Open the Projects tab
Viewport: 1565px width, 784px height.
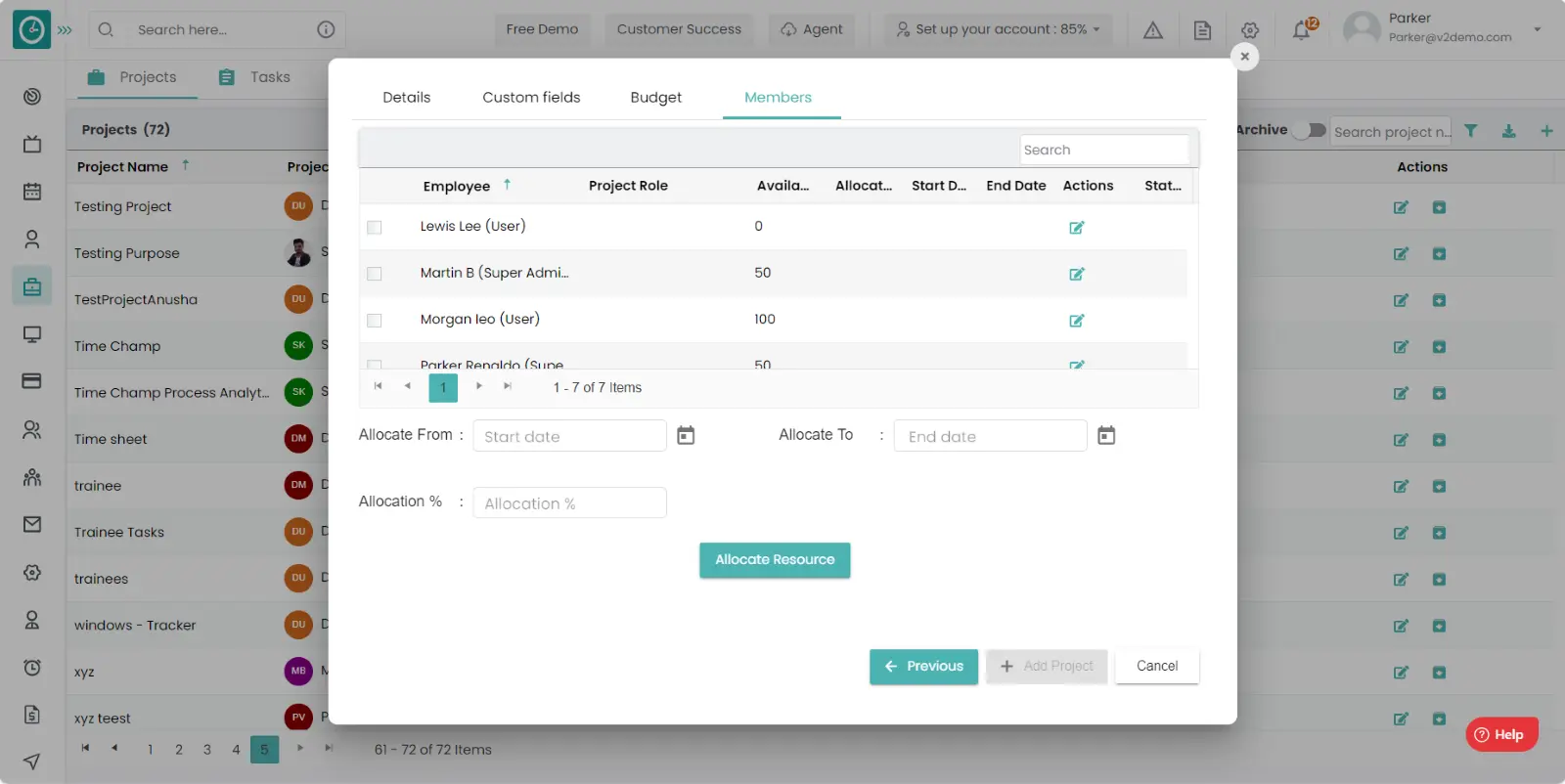point(135,77)
